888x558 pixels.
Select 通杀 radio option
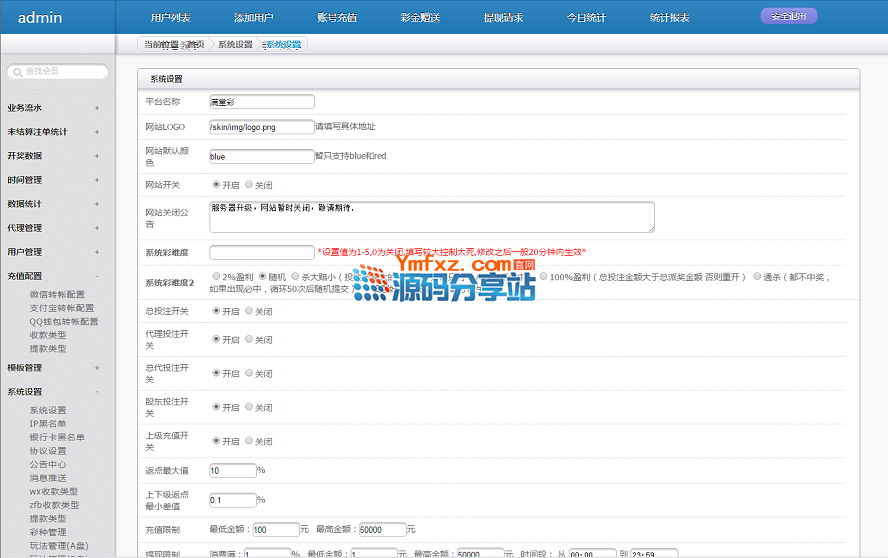coord(757,276)
